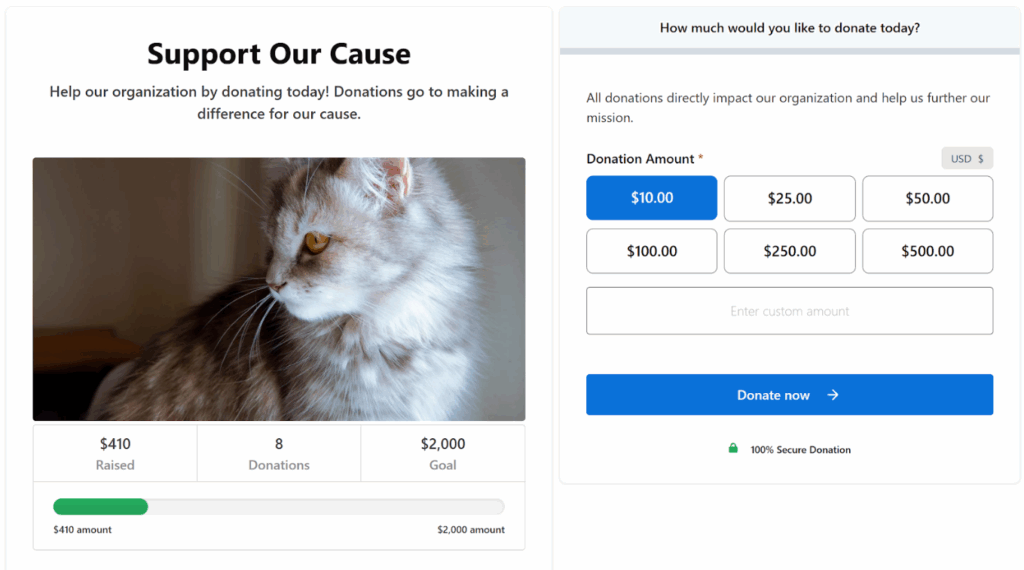Pick the $500.00 donation option
This screenshot has width=1024, height=570.
927,251
